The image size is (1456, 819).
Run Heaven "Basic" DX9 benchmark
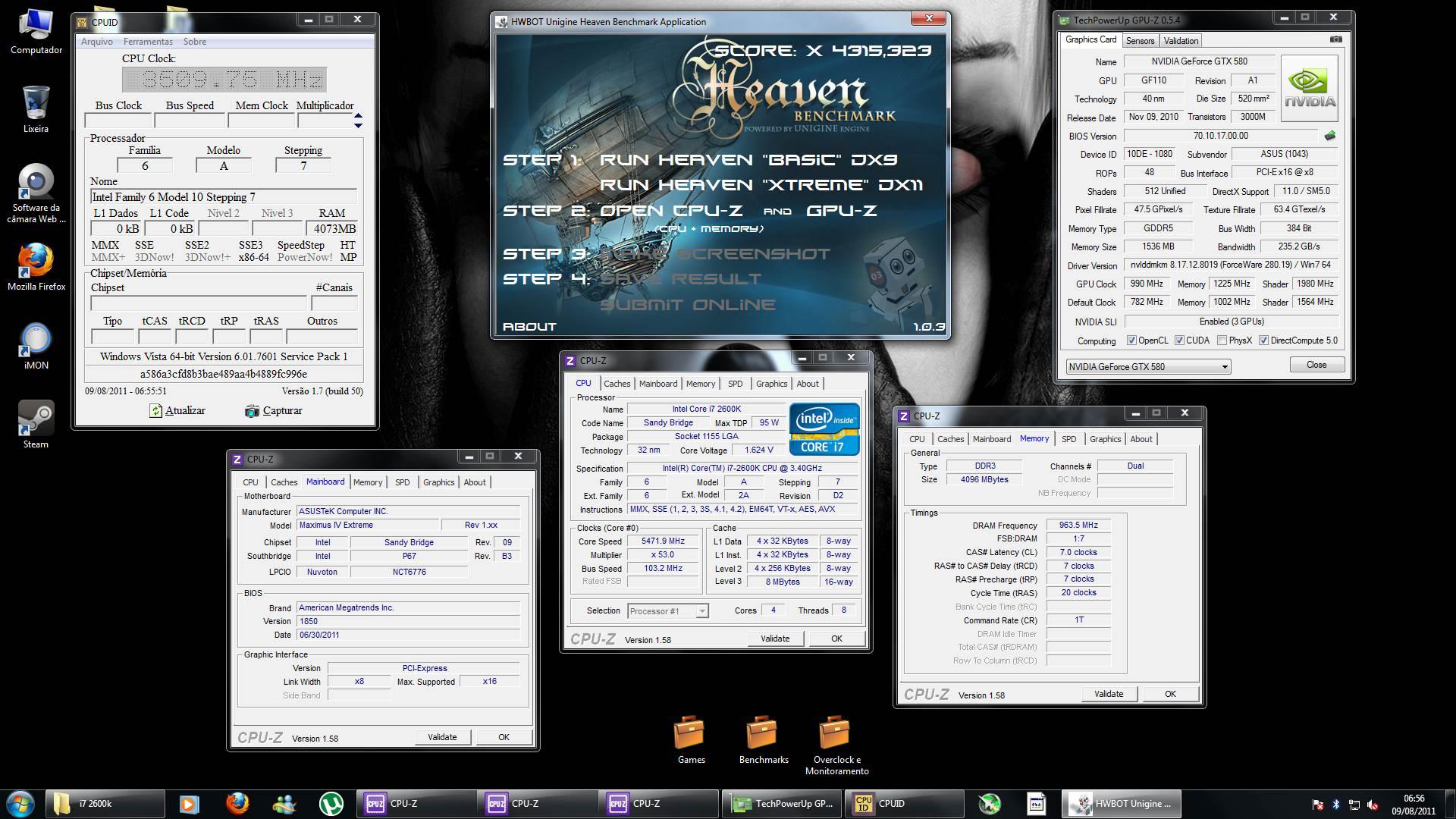click(748, 159)
